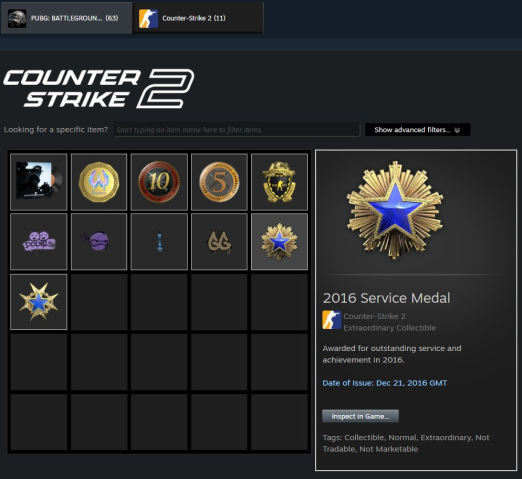The height and width of the screenshot is (479, 522).
Task: Switch to Counter-Strike 2 inventory tab
Action: pos(198,18)
